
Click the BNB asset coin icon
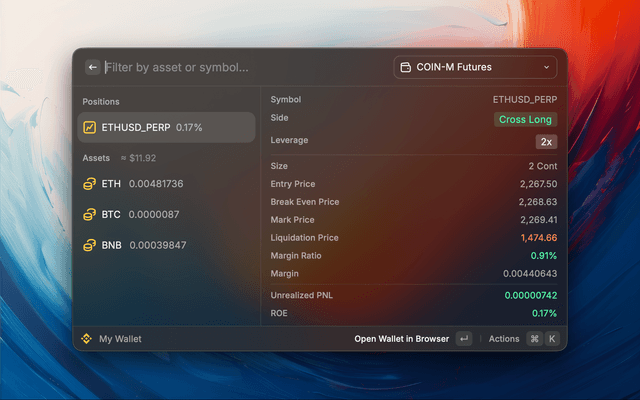tap(90, 245)
